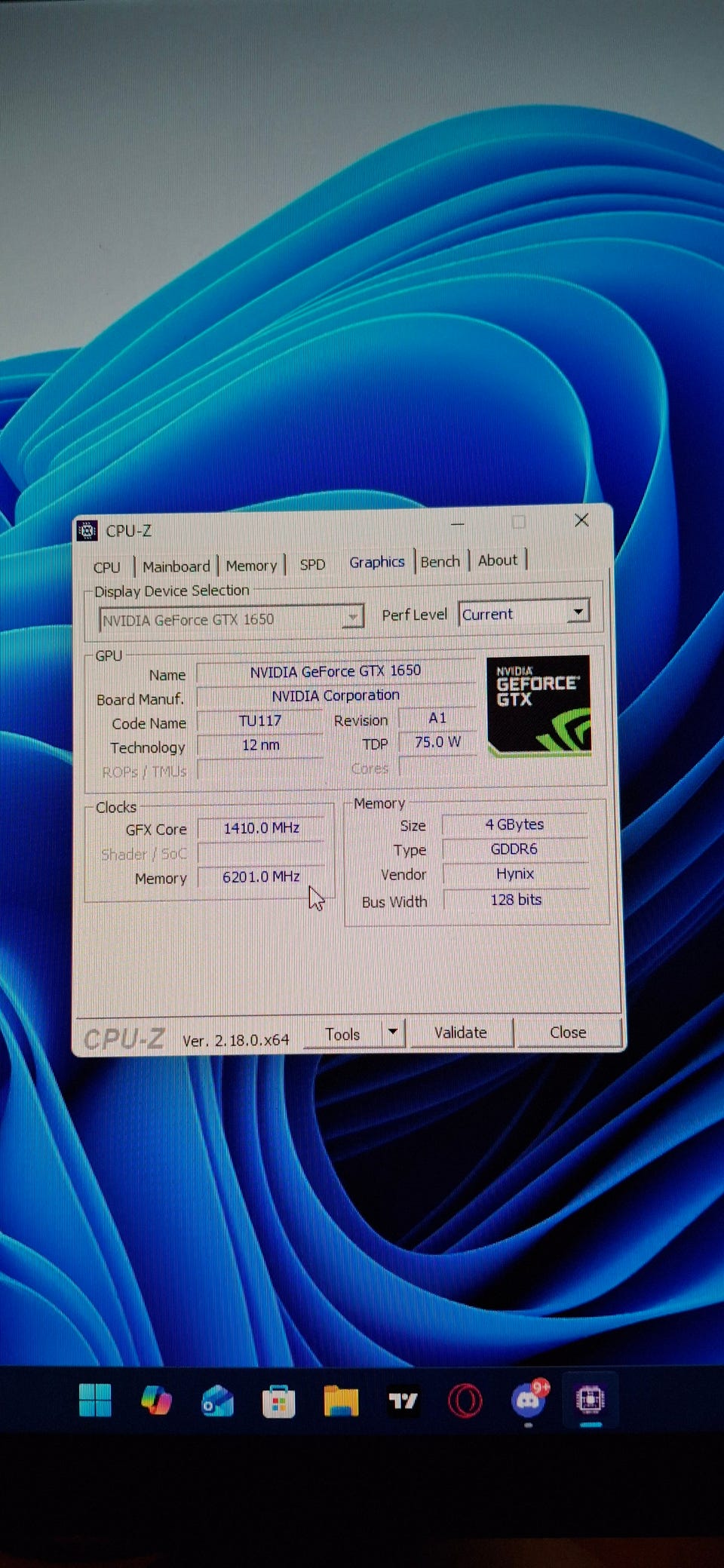Click the NVIDIA Corporation board manufacturer value
This screenshot has width=724, height=1568.
tap(336, 695)
